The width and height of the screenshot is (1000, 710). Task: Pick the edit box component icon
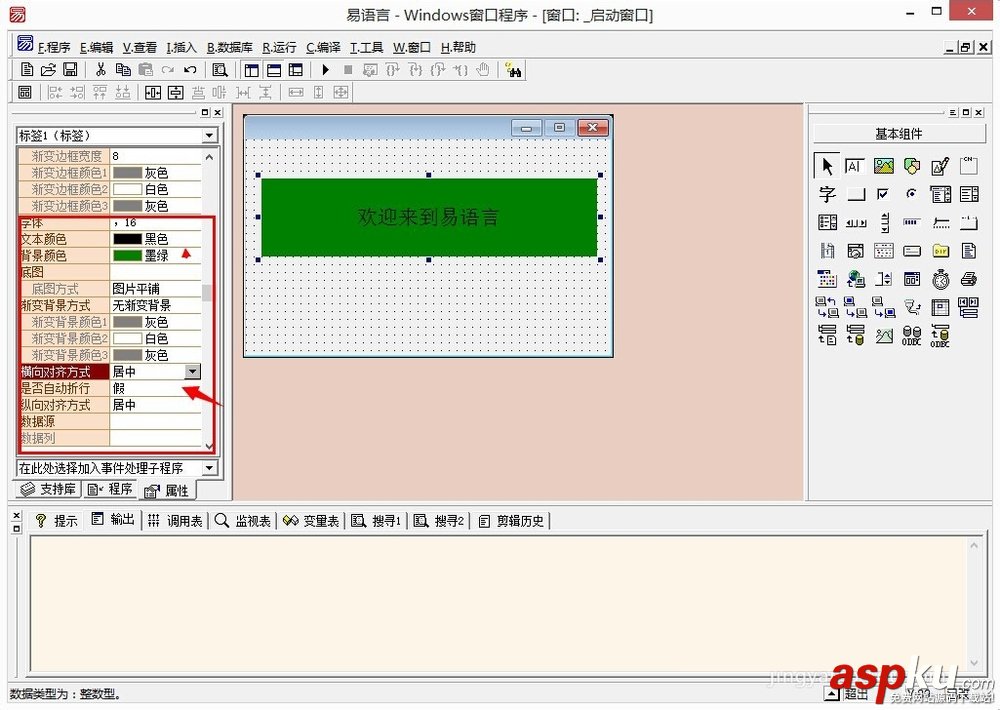[855, 166]
